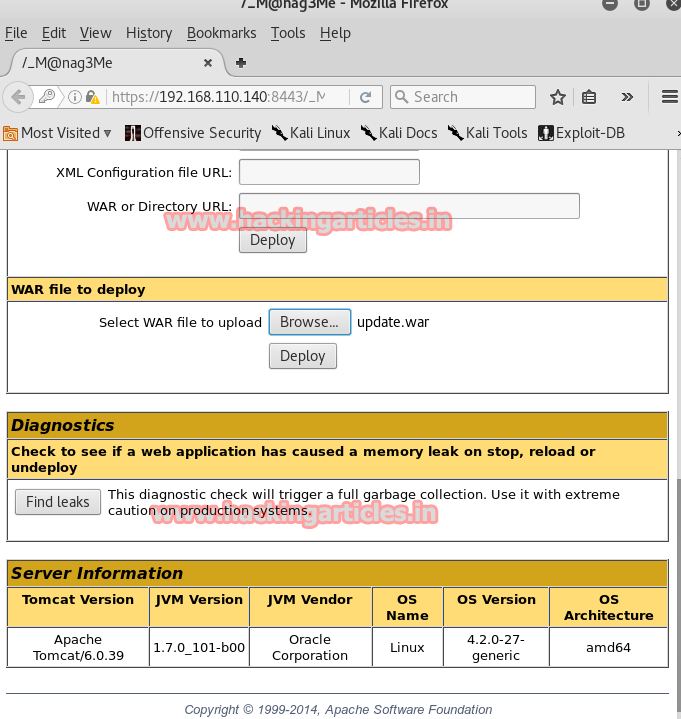Click Apache Tomcat/6.0.39 cell
681x719 pixels.
click(78, 647)
